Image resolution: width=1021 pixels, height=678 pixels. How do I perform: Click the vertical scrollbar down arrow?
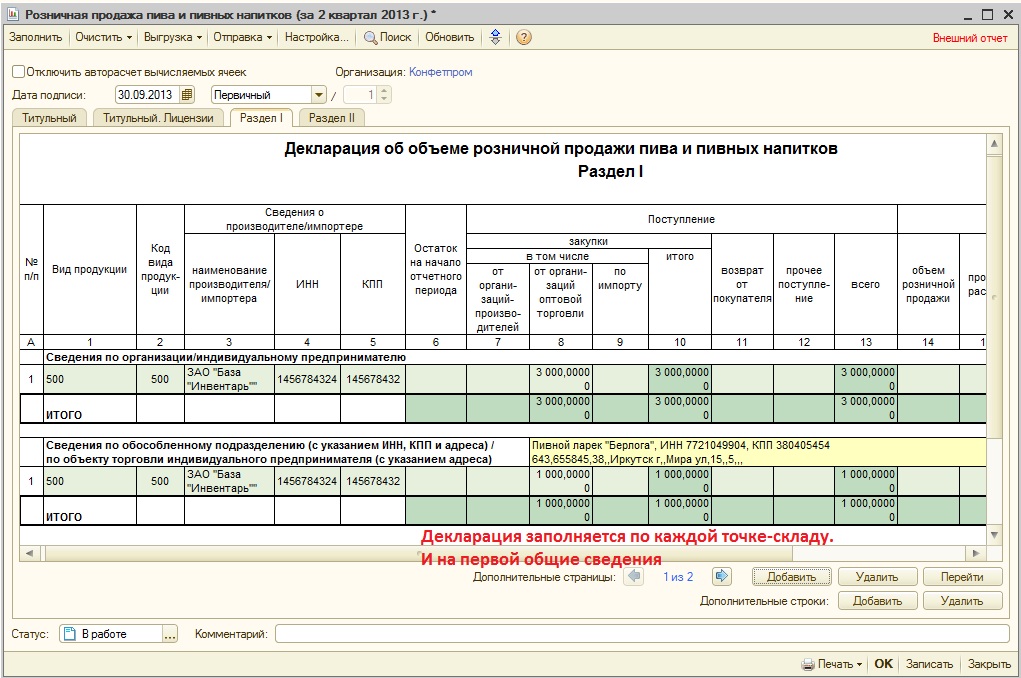(994, 535)
